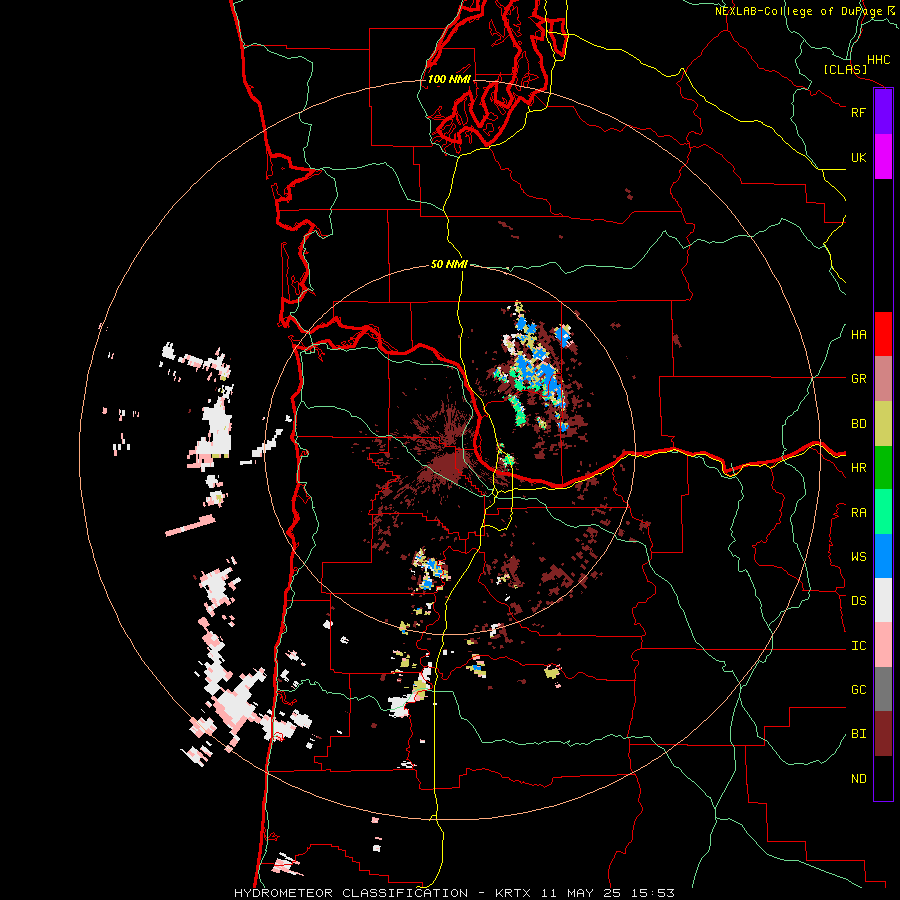Click the 11 MAY 25 date
The image size is (900, 900).
(x=585, y=893)
